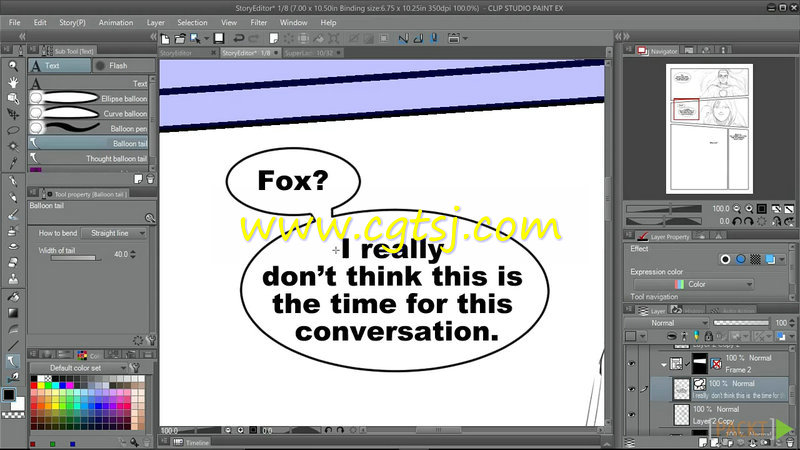Open the layer blending mode Normal dropdown

pos(666,323)
